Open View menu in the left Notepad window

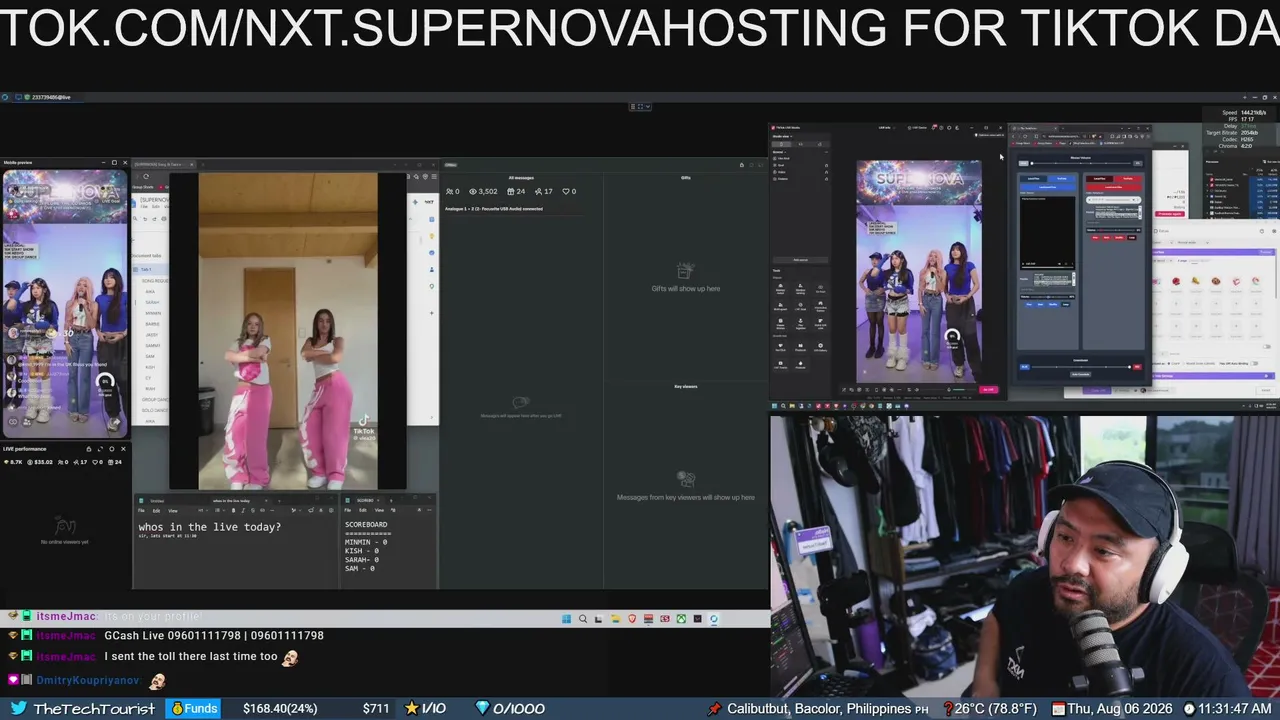pyautogui.click(x=172, y=510)
